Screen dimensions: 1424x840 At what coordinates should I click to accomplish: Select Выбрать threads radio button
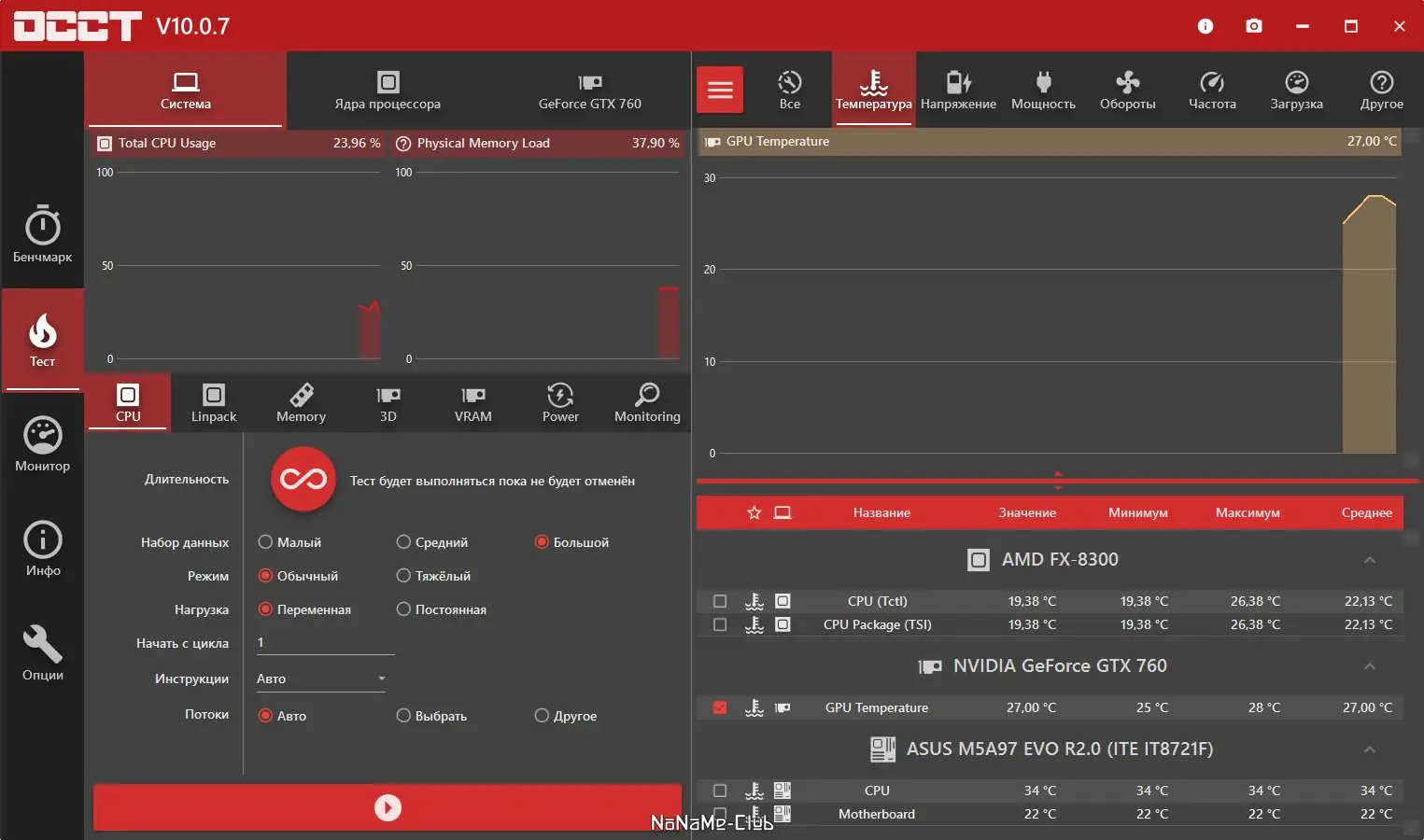(431, 716)
